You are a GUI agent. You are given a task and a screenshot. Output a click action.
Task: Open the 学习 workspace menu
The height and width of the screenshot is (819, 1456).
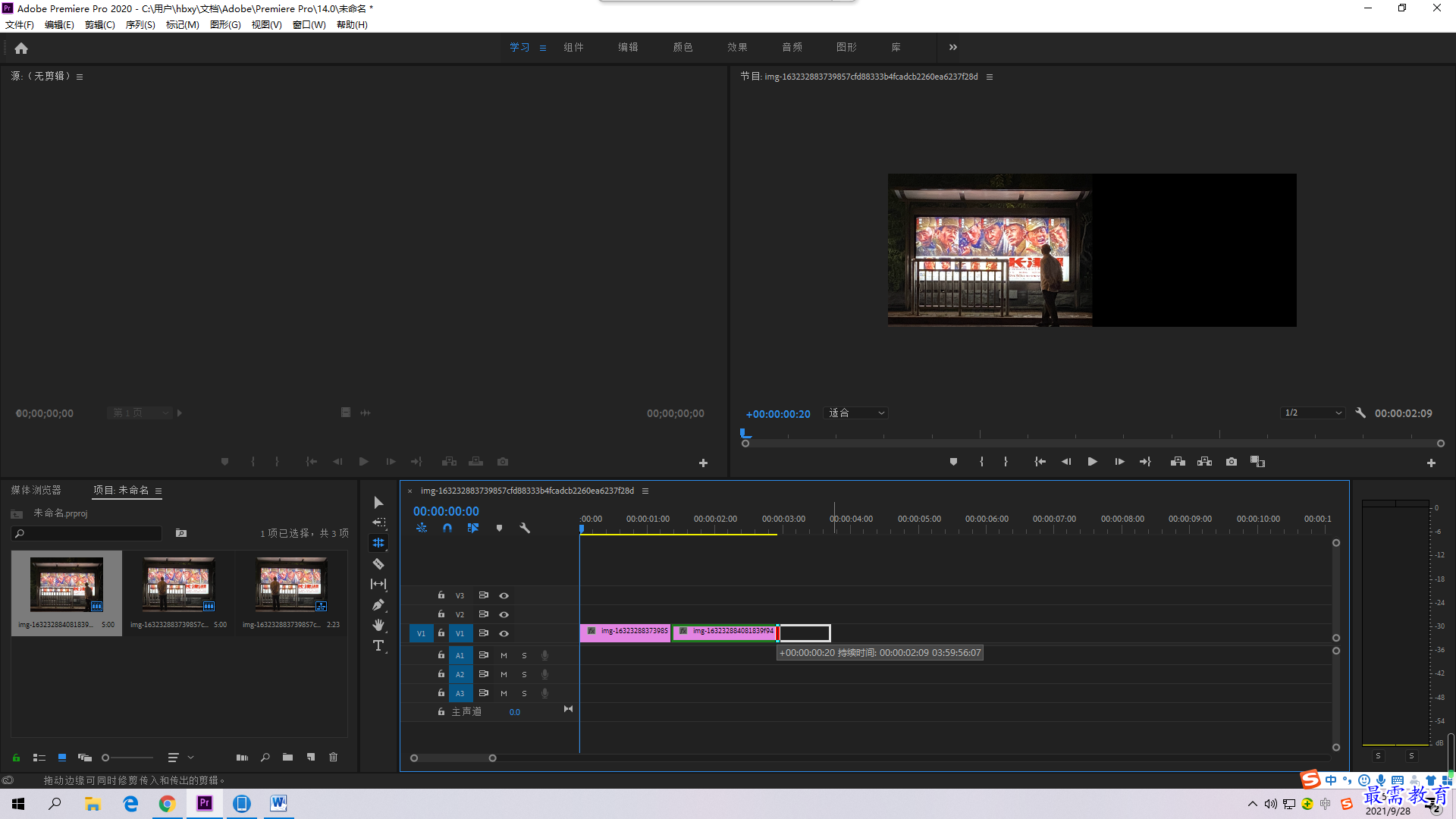(543, 48)
